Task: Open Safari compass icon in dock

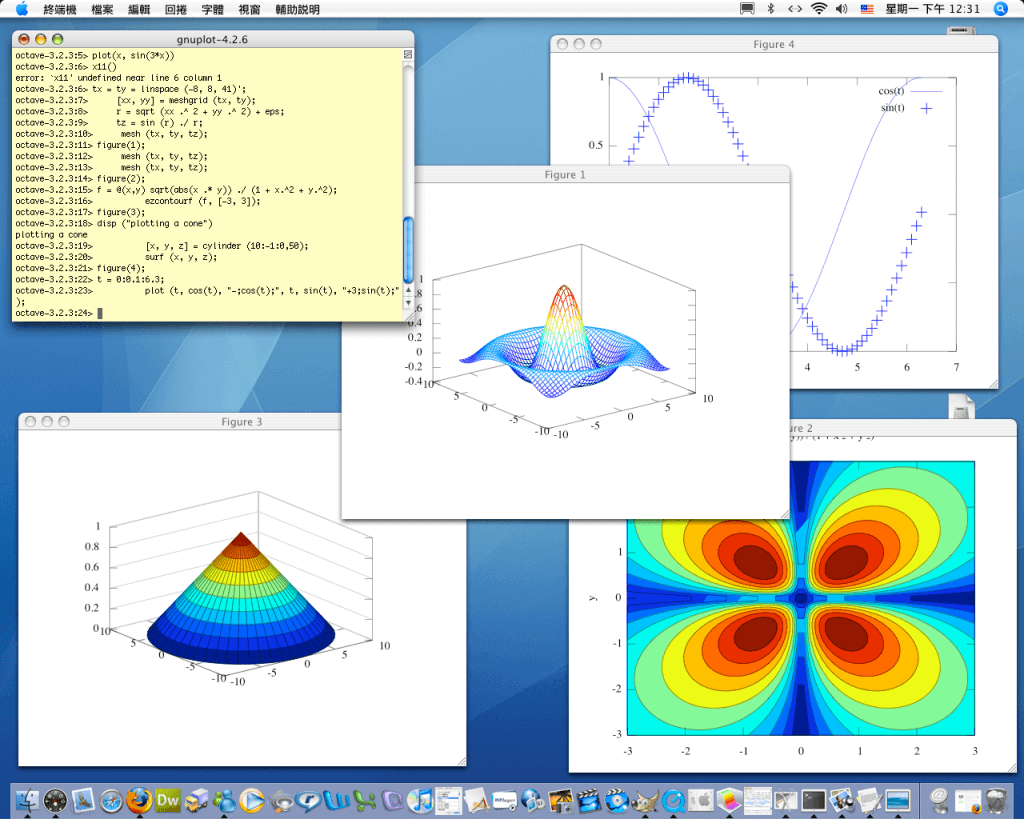Action: pos(111,800)
